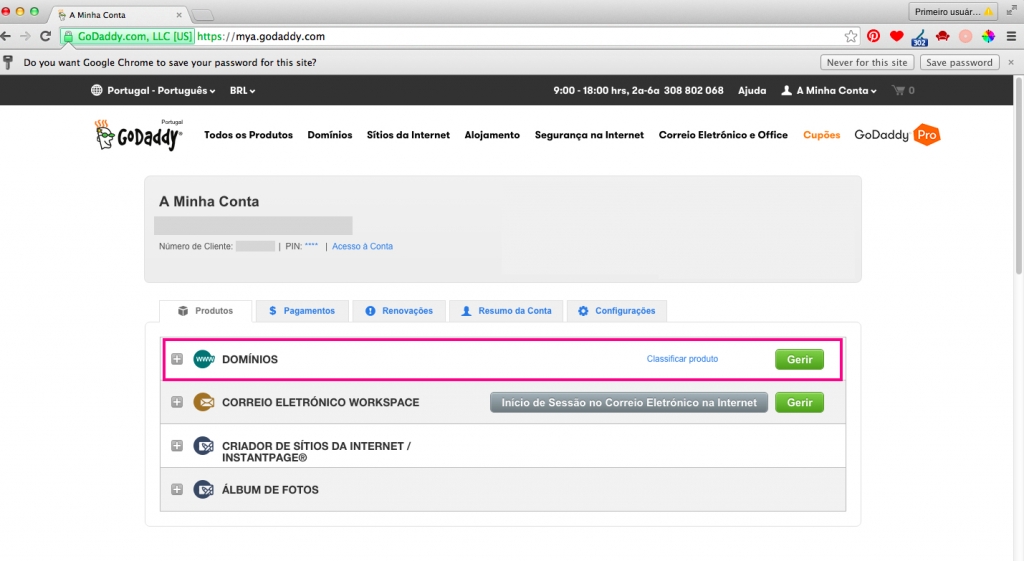Click the GoDaddy Pro badge
Screen dimensions: 1024x561
click(x=897, y=135)
